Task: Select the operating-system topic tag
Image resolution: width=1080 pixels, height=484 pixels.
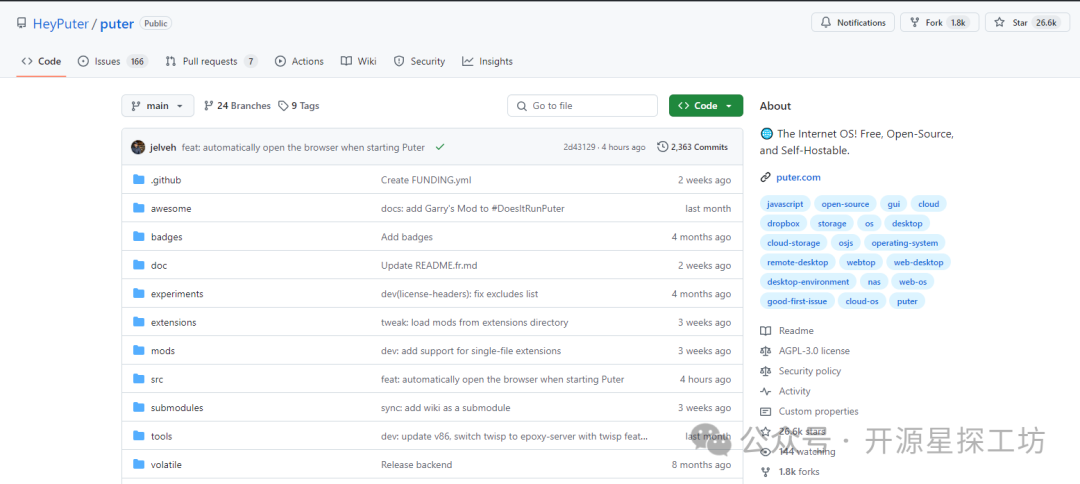Action: 904,242
